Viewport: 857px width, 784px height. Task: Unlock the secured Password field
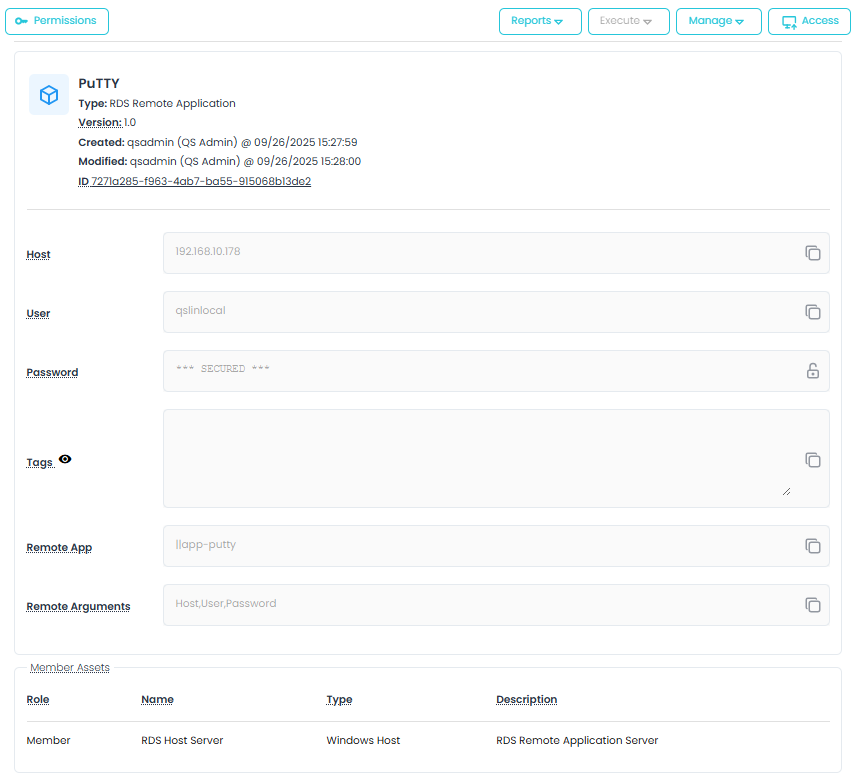813,371
